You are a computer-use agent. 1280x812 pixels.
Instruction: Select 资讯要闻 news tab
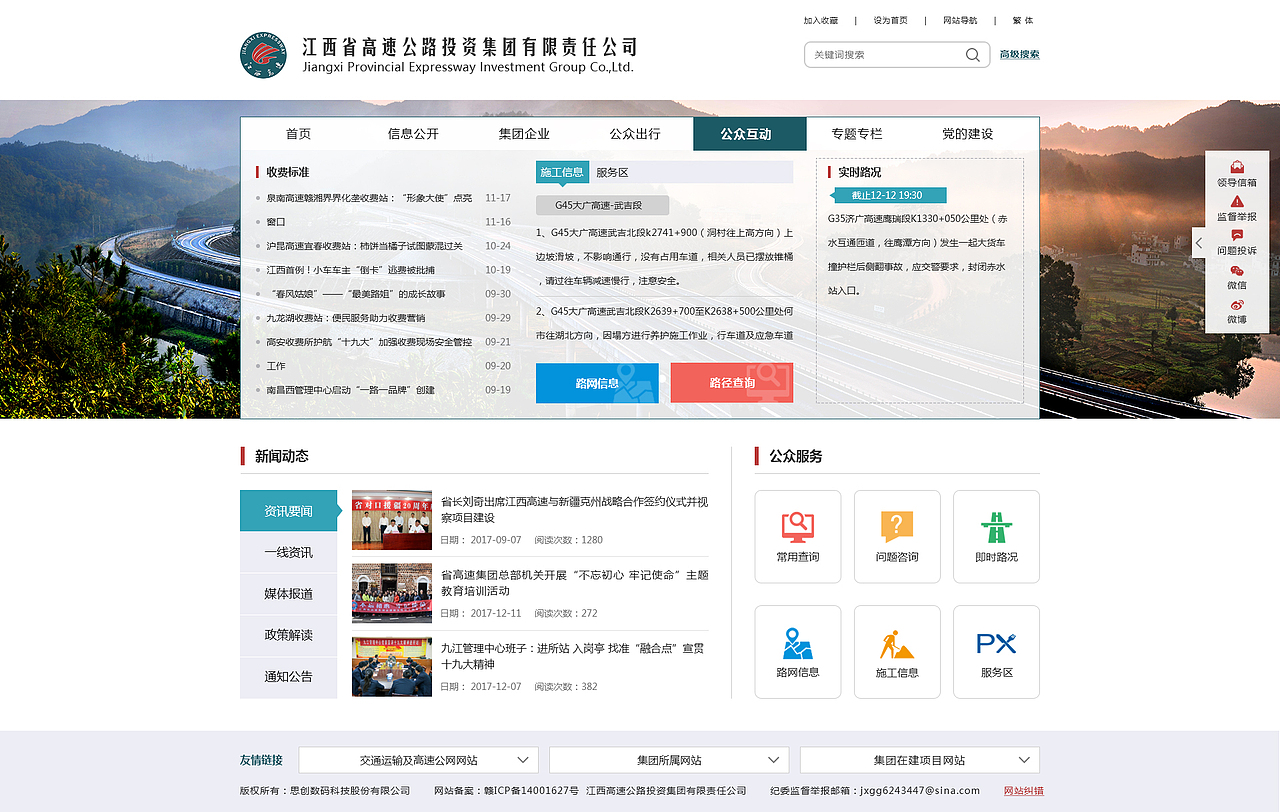coord(288,511)
